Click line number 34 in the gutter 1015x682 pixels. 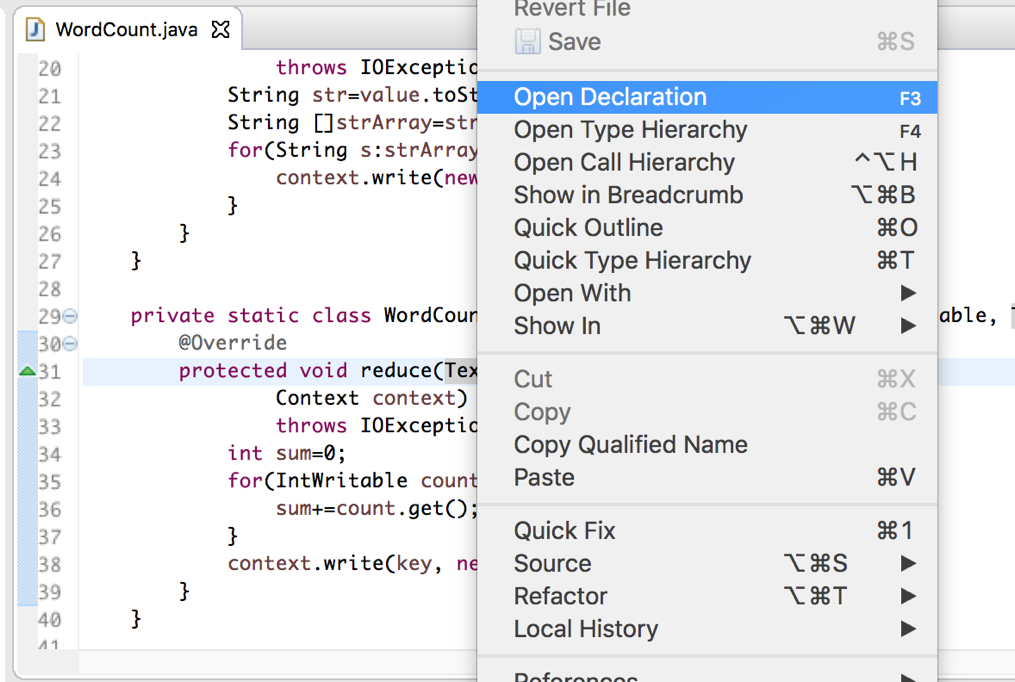point(49,454)
